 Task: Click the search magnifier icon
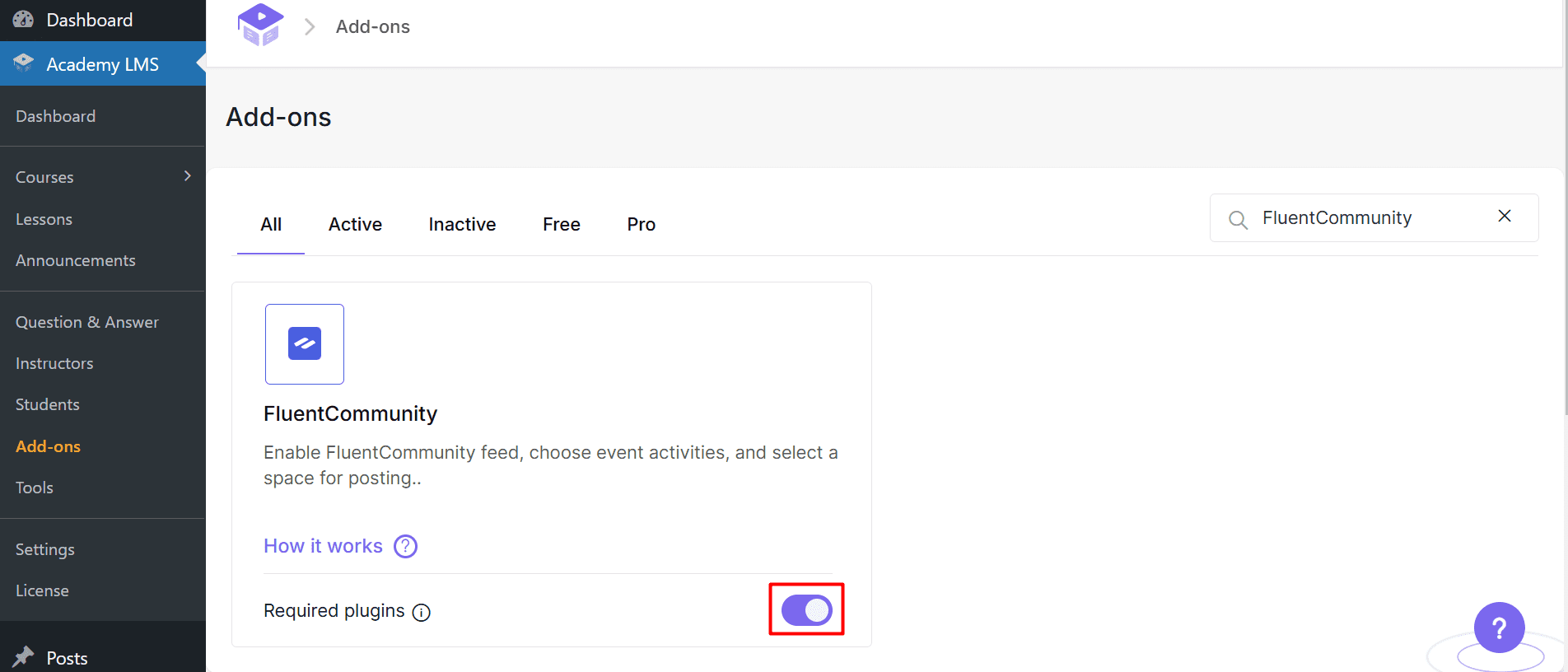pos(1238,219)
